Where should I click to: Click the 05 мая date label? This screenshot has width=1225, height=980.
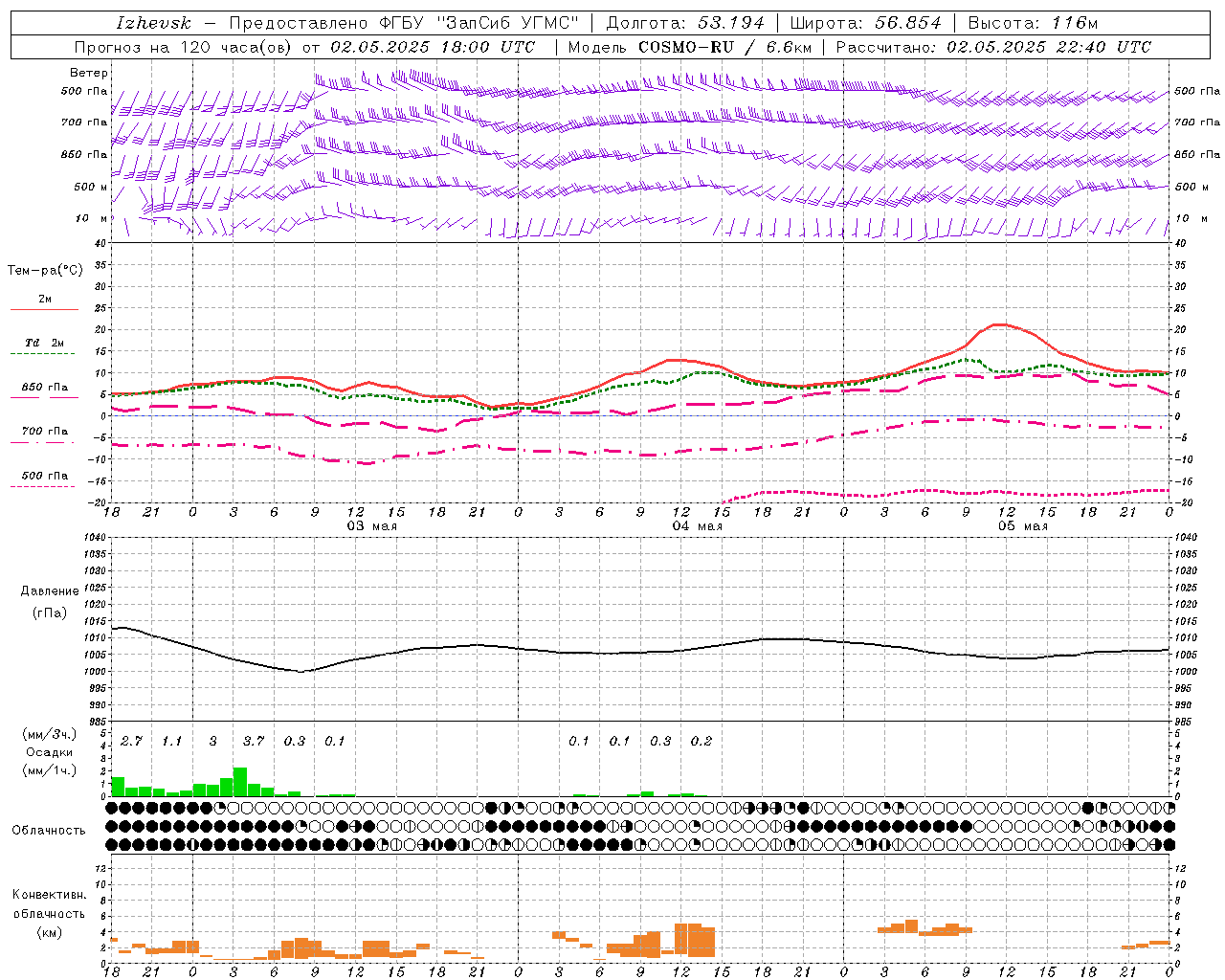1022,526
